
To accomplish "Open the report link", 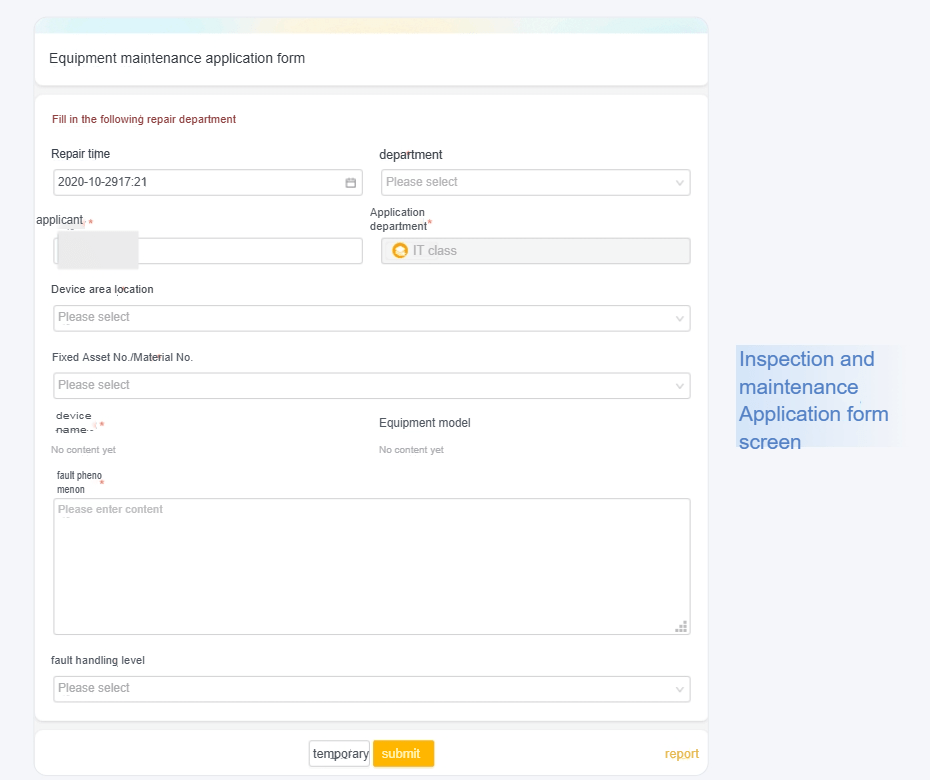I will [x=681, y=754].
